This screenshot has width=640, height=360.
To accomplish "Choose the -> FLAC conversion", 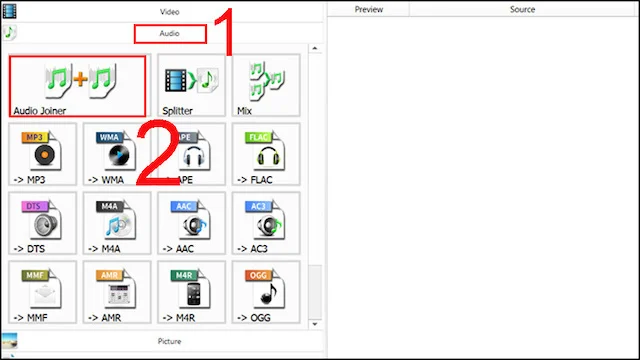I will [x=266, y=154].
